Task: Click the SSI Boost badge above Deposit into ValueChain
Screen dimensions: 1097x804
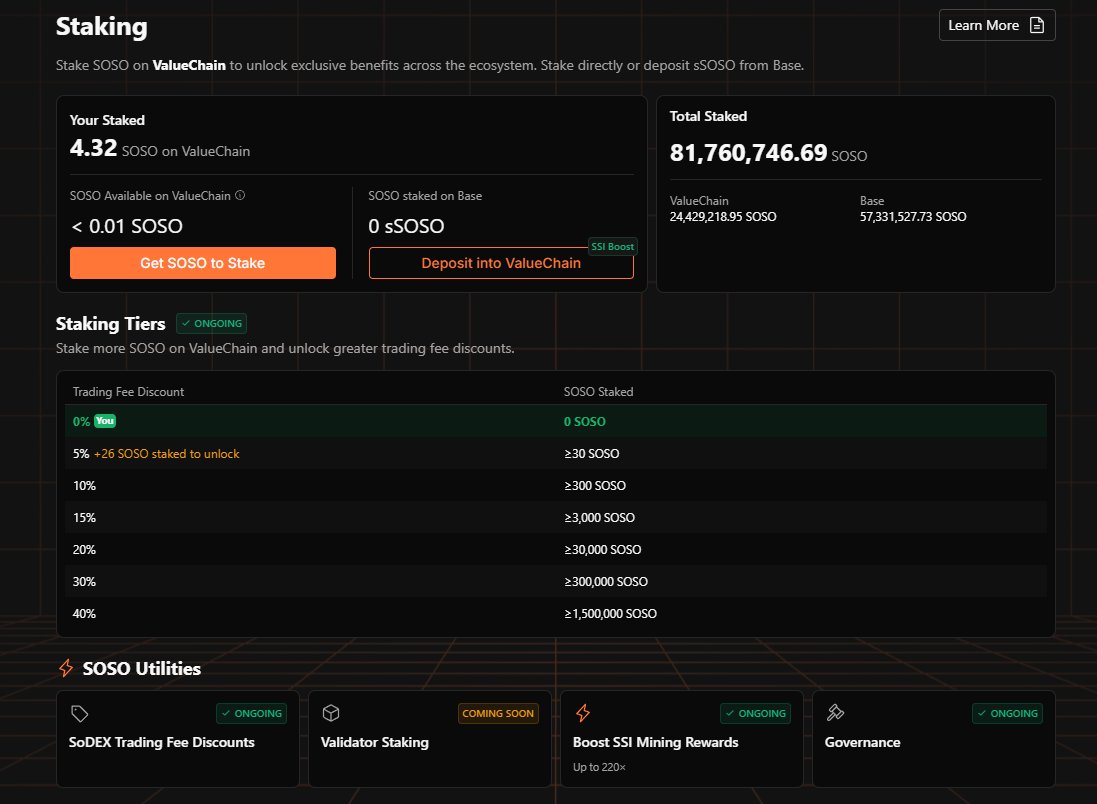Action: click(x=612, y=246)
